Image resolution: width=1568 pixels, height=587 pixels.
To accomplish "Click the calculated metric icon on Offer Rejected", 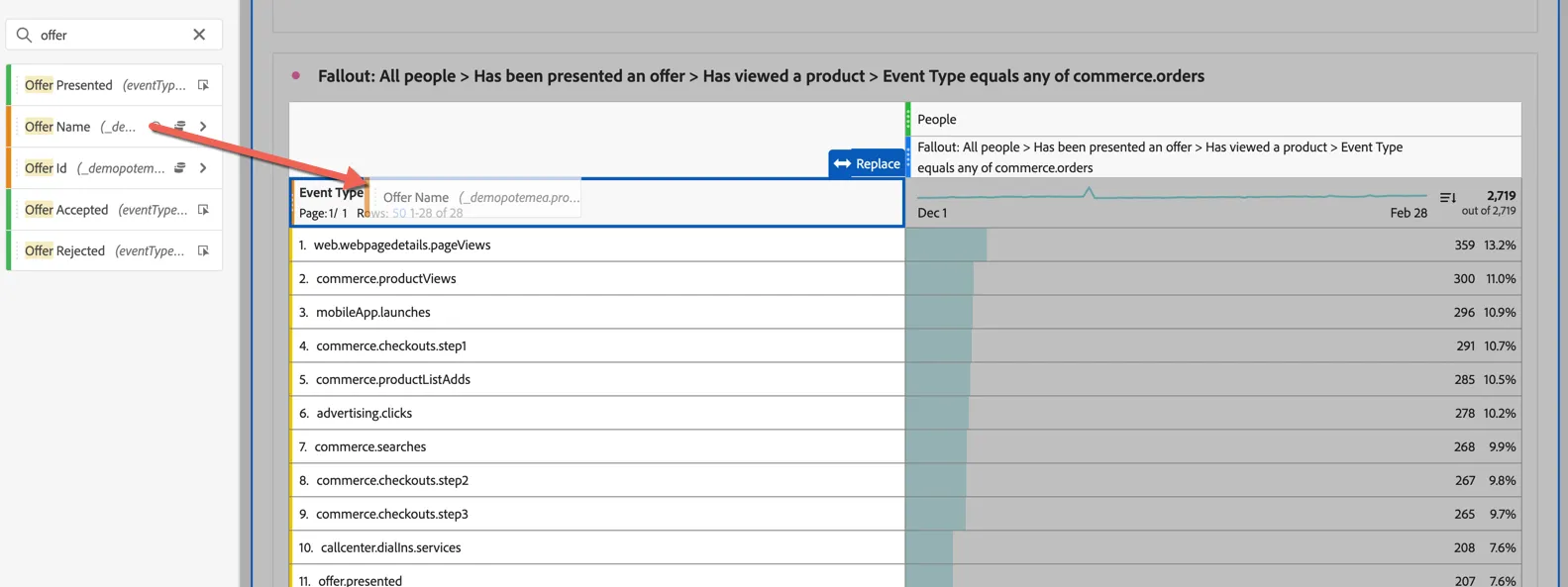I will point(203,251).
